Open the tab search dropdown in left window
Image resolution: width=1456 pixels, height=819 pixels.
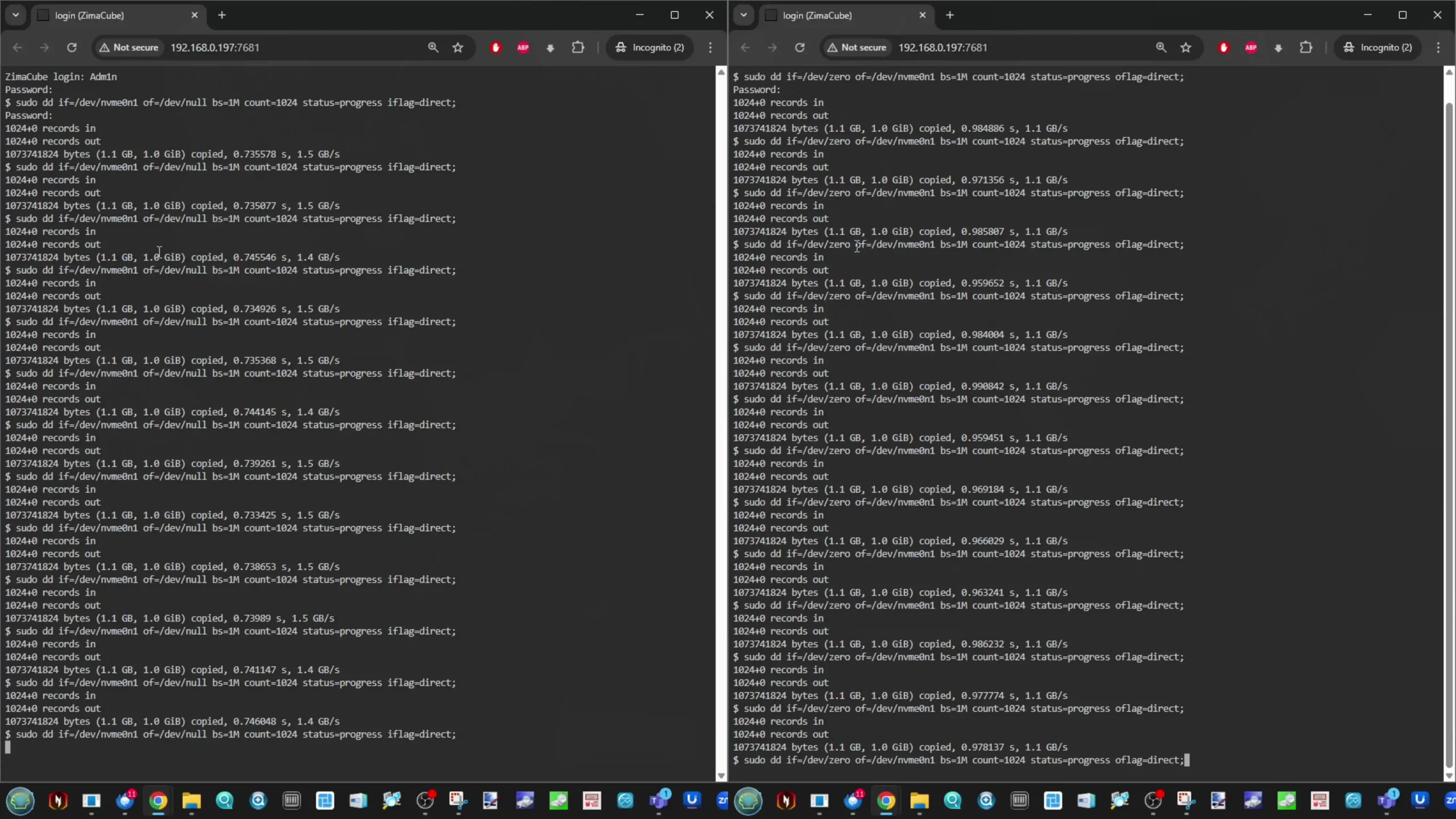[x=16, y=15]
